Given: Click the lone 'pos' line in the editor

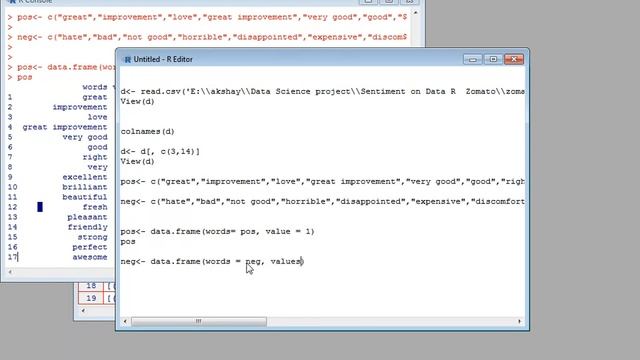Looking at the screenshot, I should (x=128, y=242).
